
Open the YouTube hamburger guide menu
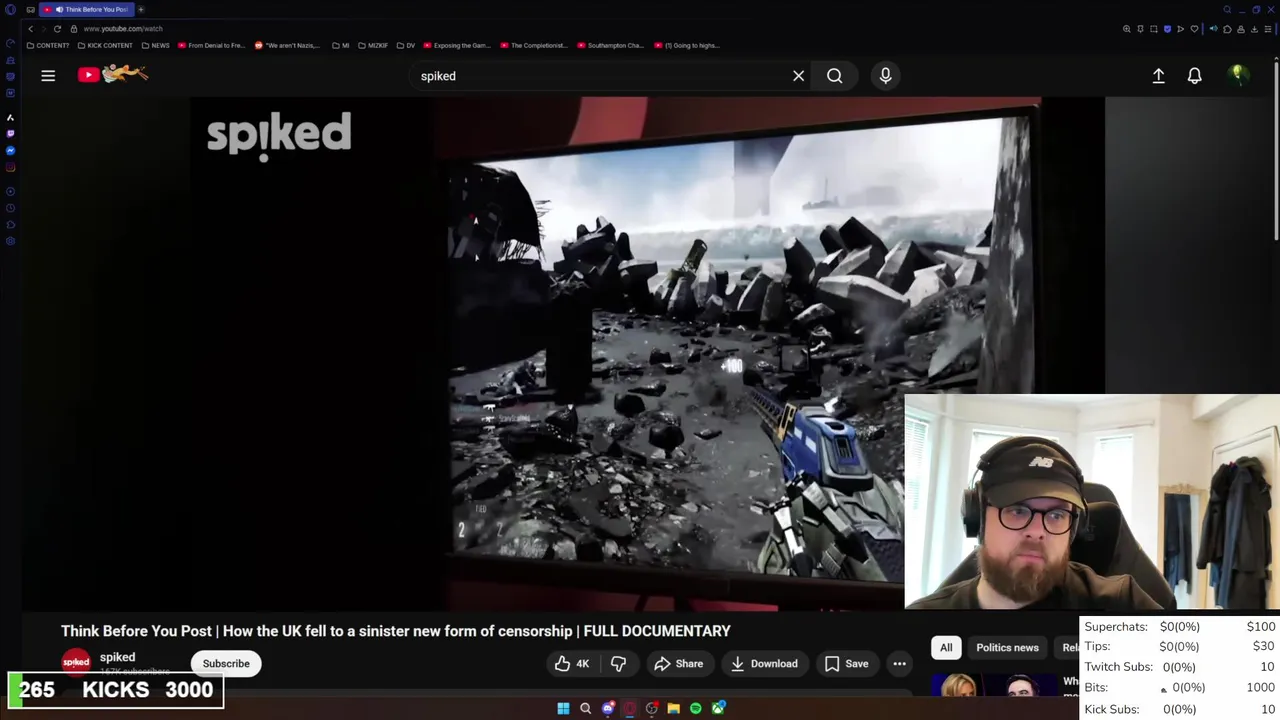48,75
